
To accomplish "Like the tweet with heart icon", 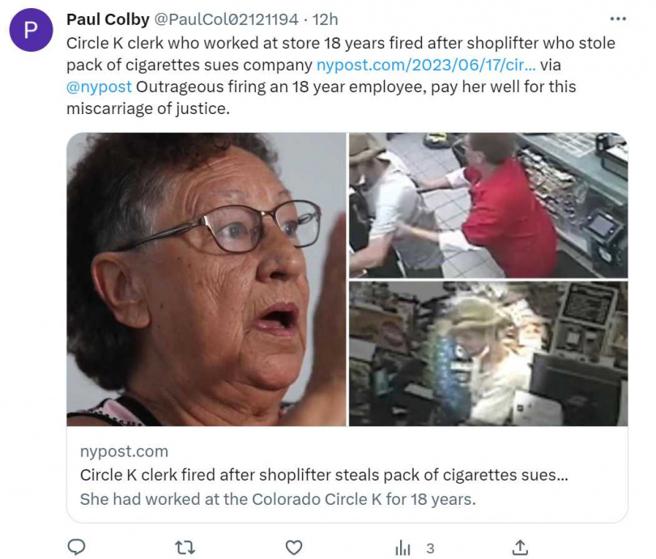I will [x=294, y=547].
